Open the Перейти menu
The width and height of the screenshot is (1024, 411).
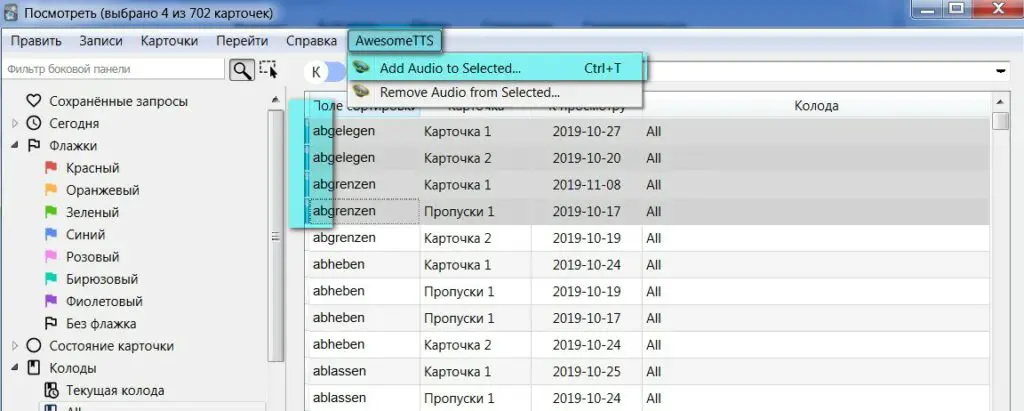point(242,41)
